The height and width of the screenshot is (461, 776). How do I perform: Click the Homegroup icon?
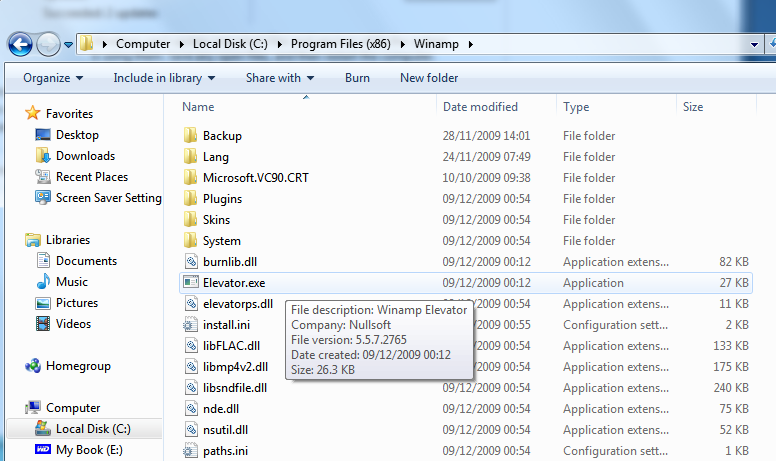tap(33, 366)
